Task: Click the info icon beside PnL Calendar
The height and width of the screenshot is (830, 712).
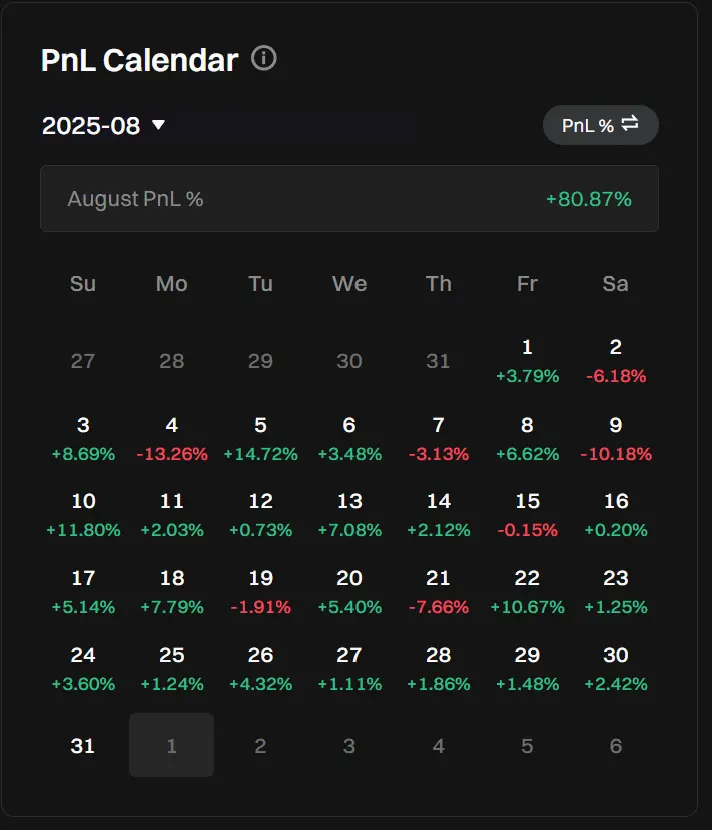Action: [264, 58]
